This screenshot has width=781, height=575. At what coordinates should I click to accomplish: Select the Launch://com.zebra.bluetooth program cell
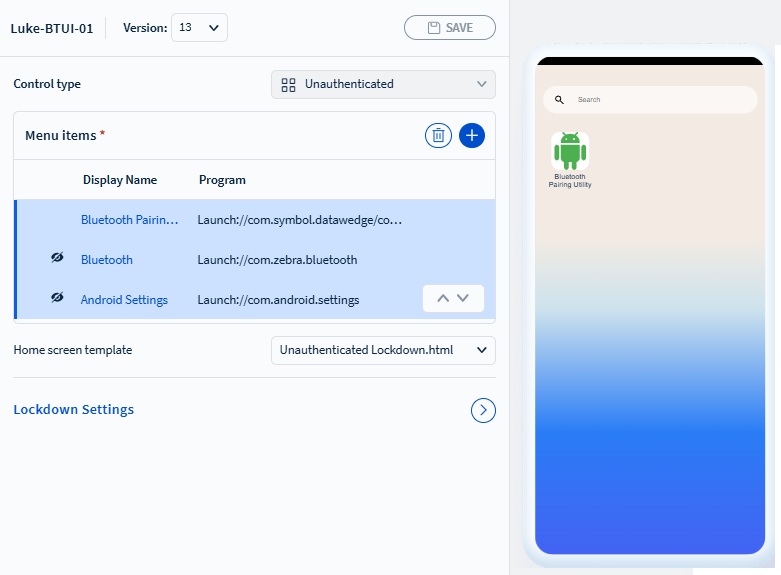(277, 260)
